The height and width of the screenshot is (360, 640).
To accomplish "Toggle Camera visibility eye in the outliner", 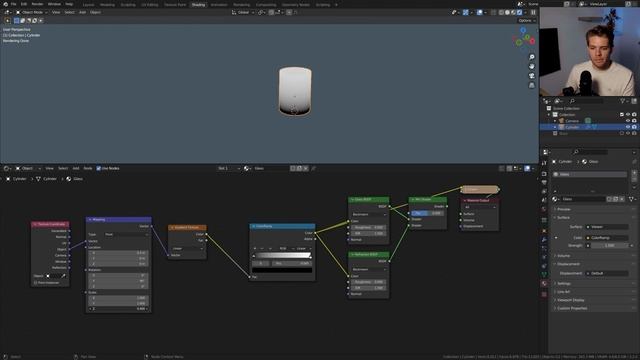I will tap(628, 121).
